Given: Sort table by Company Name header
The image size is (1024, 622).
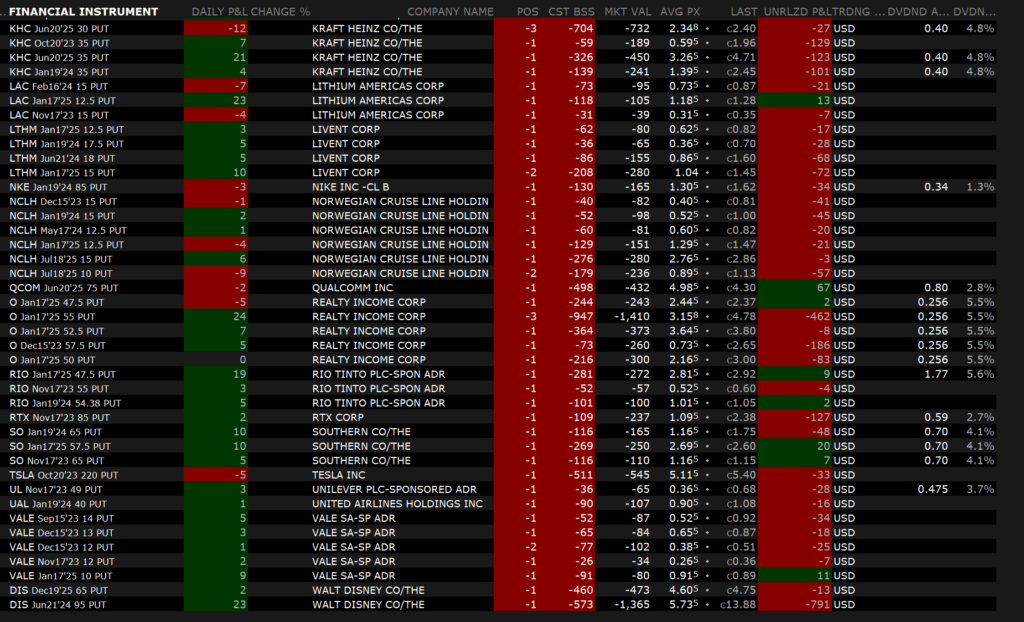Looking at the screenshot, I should (450, 12).
